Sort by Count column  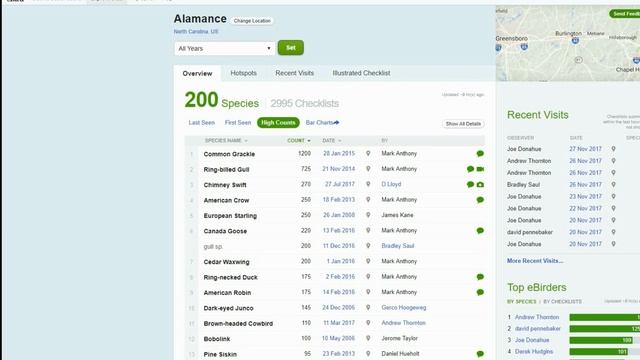(299, 141)
